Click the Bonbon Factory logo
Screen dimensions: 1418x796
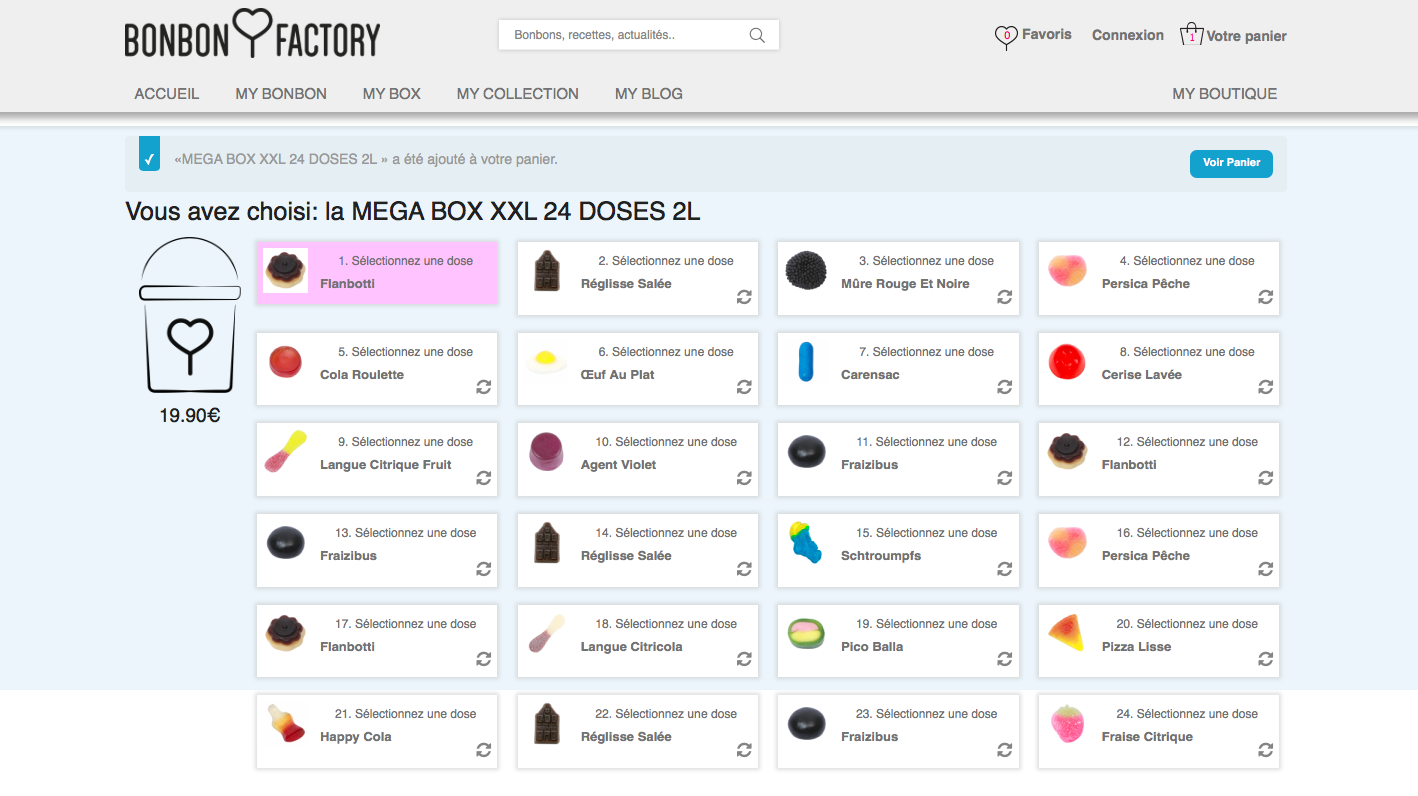click(x=252, y=36)
